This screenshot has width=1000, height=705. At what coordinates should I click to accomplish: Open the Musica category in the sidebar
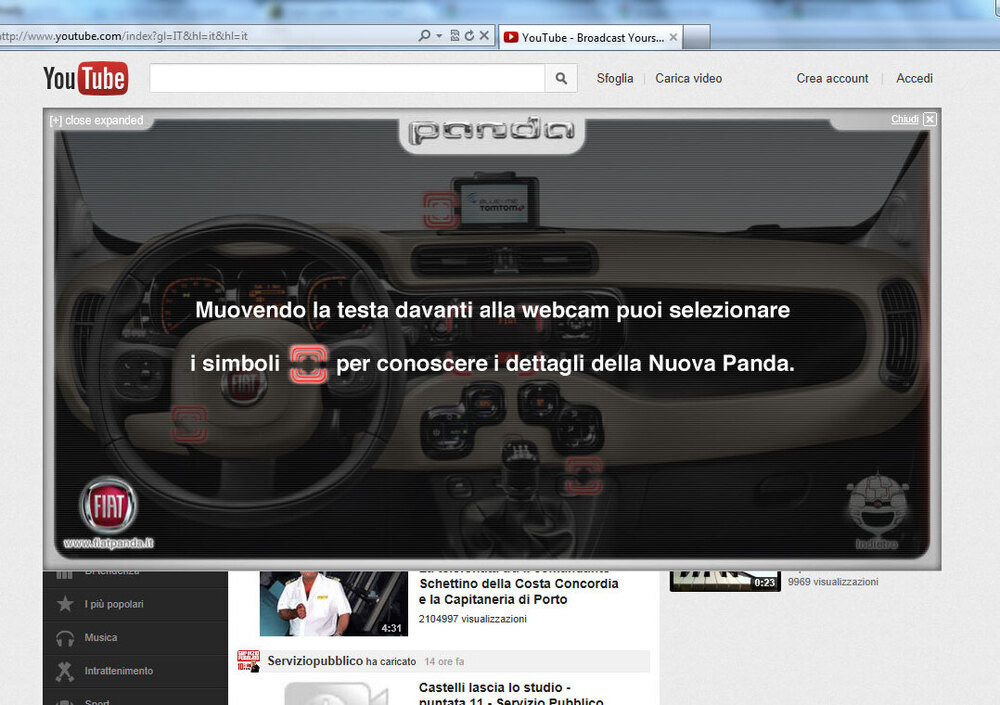[x=100, y=637]
